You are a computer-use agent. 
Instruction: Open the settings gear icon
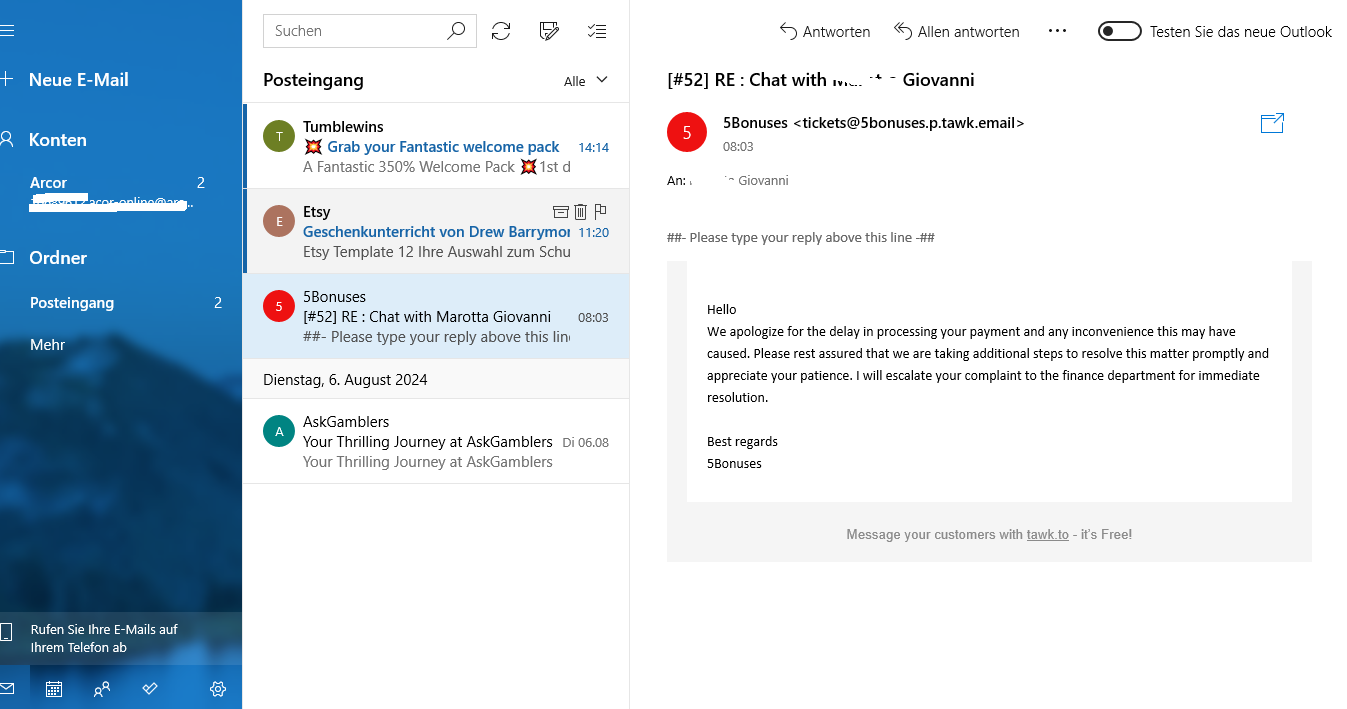pos(218,688)
